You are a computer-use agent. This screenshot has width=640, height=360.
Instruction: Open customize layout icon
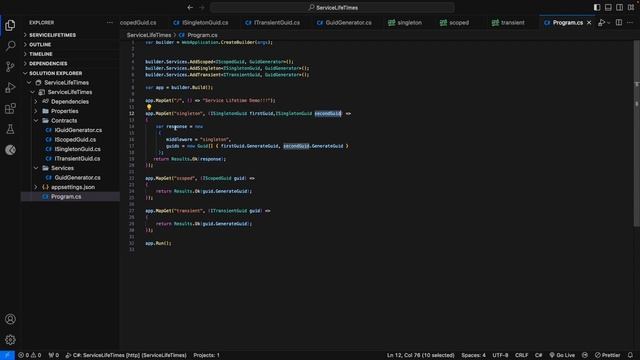pos(631,7)
